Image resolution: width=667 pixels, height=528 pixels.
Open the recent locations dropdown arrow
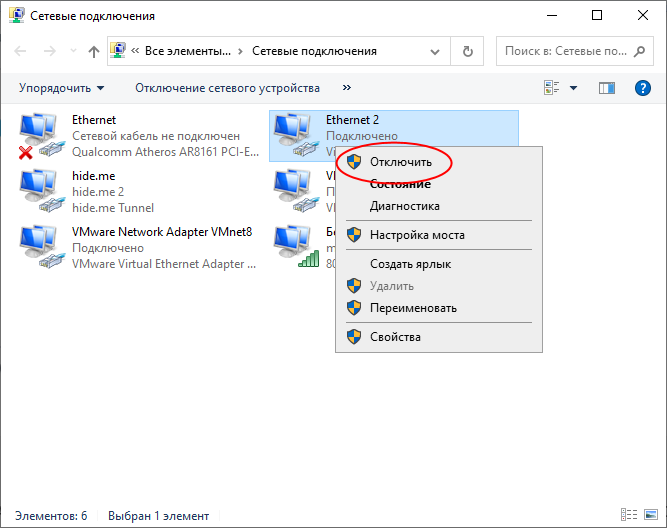click(x=73, y=51)
